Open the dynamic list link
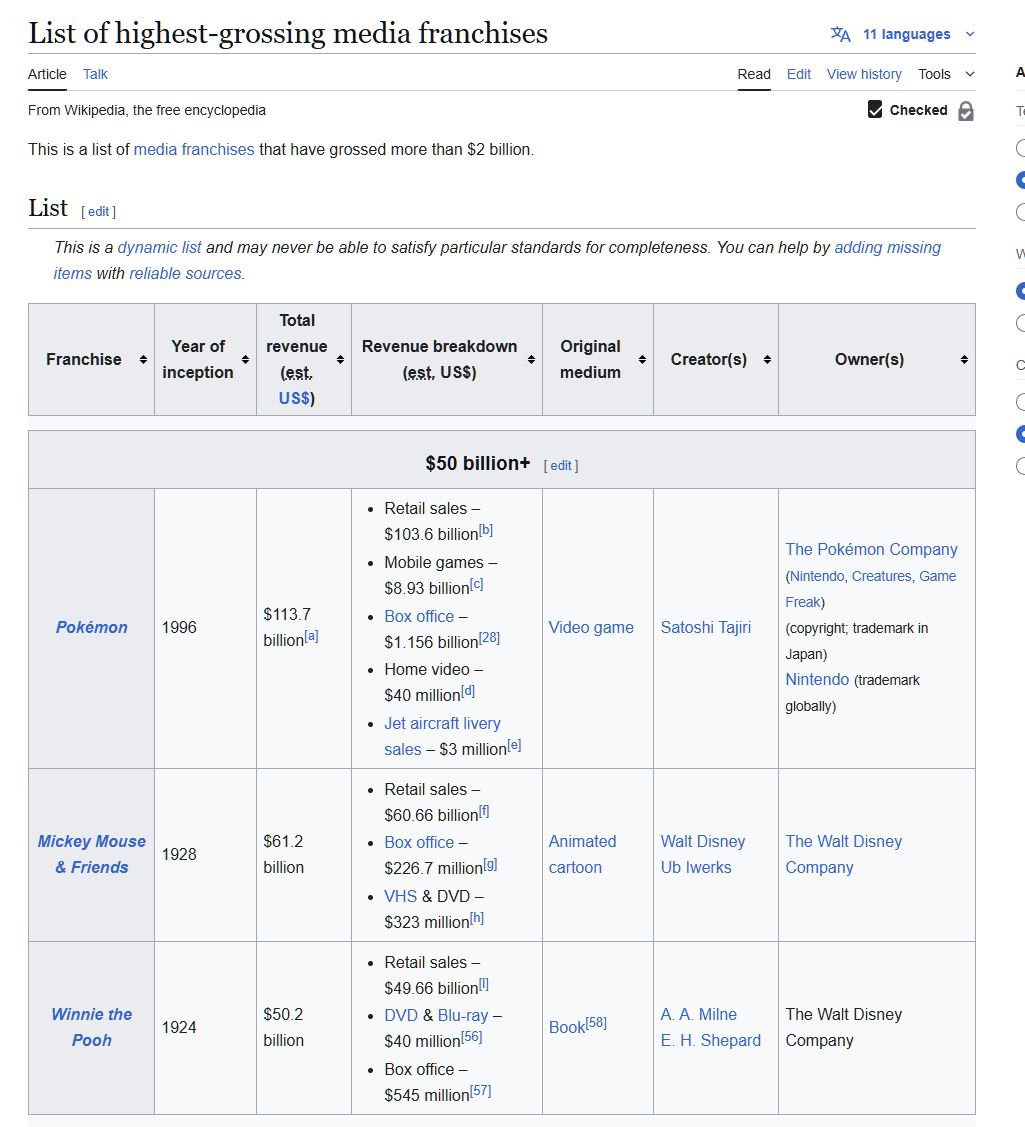The image size is (1025, 1127). 160,247
